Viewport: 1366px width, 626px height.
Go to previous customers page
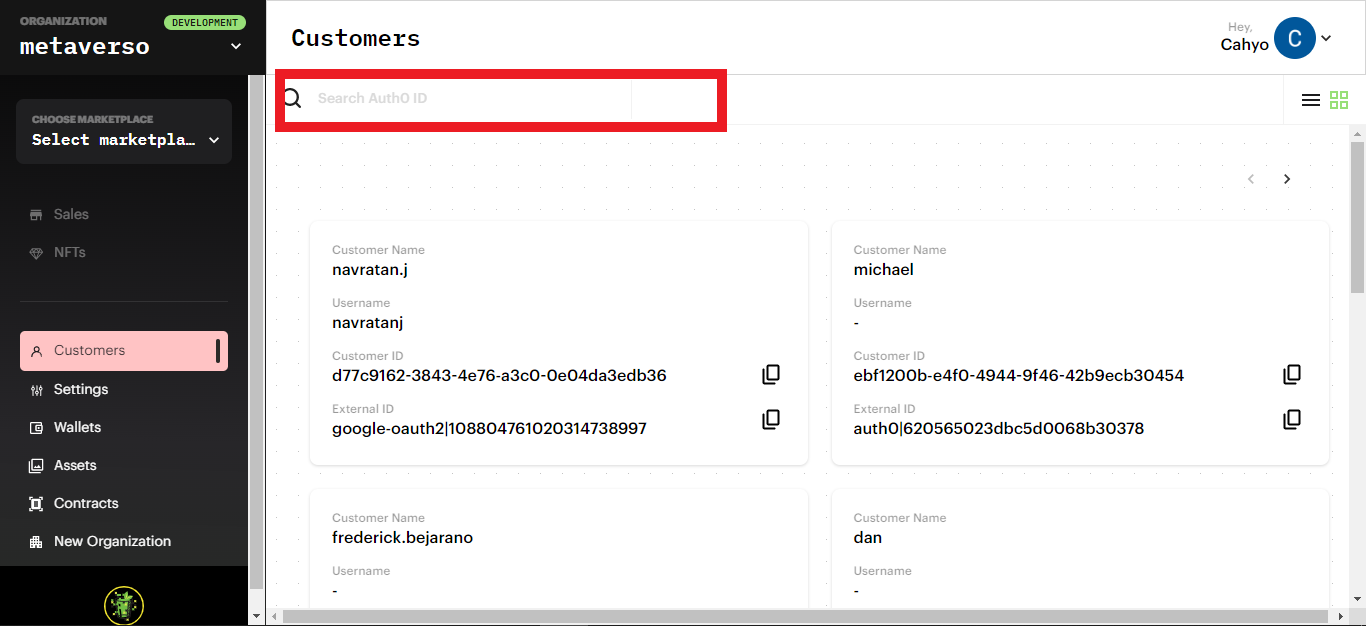click(1251, 179)
